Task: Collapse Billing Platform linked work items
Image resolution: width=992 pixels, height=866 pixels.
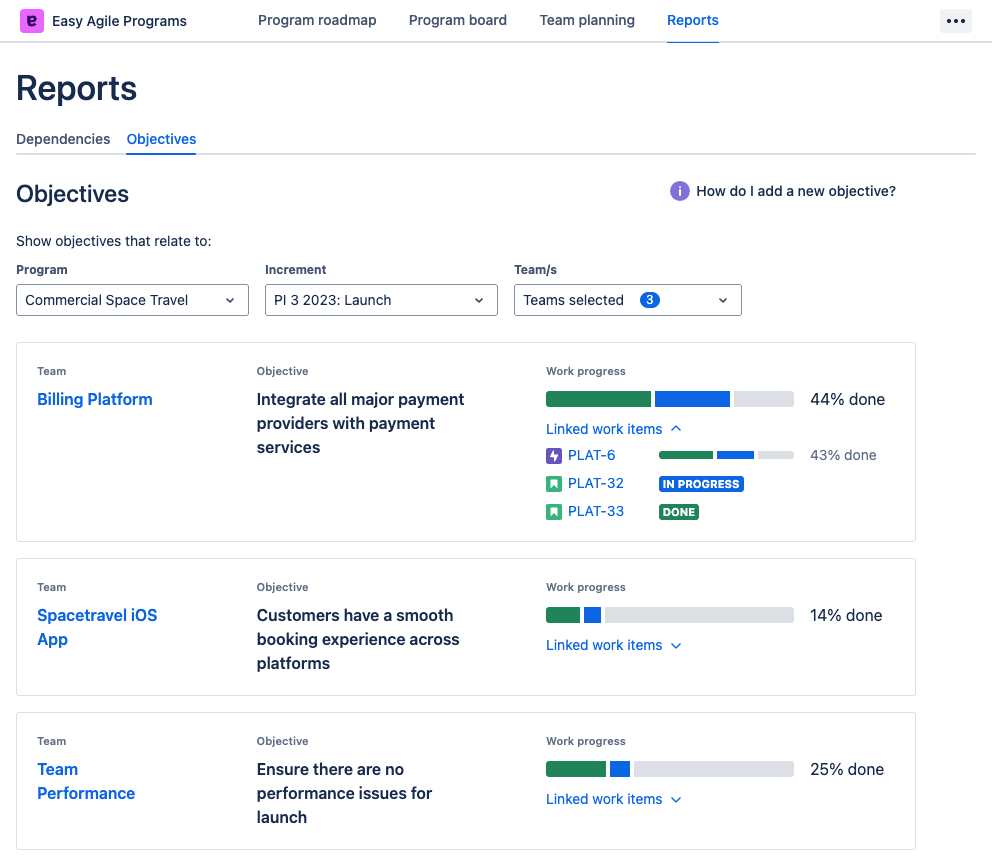Action: click(x=613, y=429)
